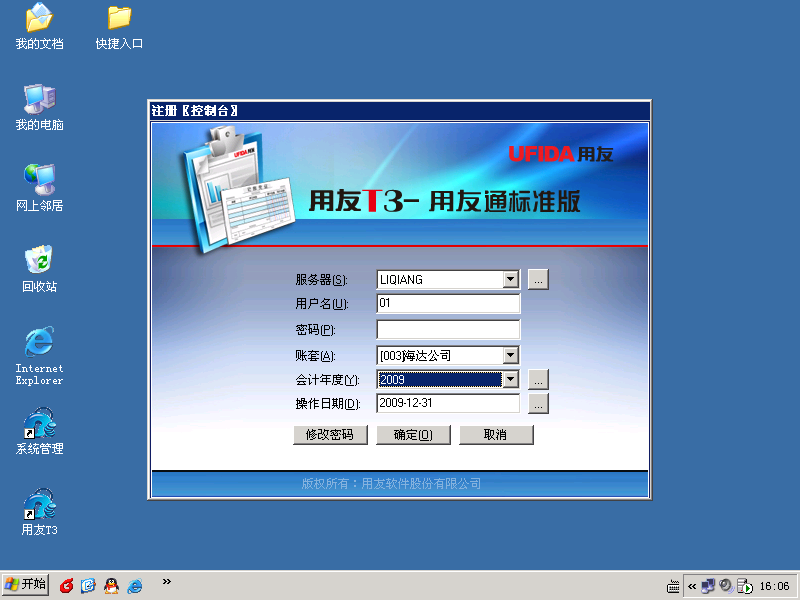Open the 我的文档 desktop icon
Viewport: 800px width, 600px height.
tap(39, 26)
